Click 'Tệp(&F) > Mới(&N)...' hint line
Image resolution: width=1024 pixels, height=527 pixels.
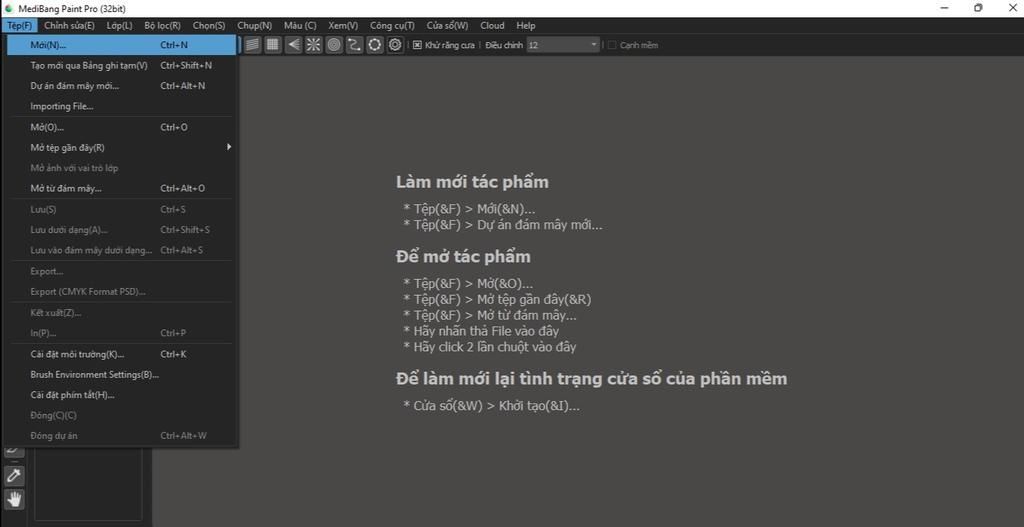(470, 210)
